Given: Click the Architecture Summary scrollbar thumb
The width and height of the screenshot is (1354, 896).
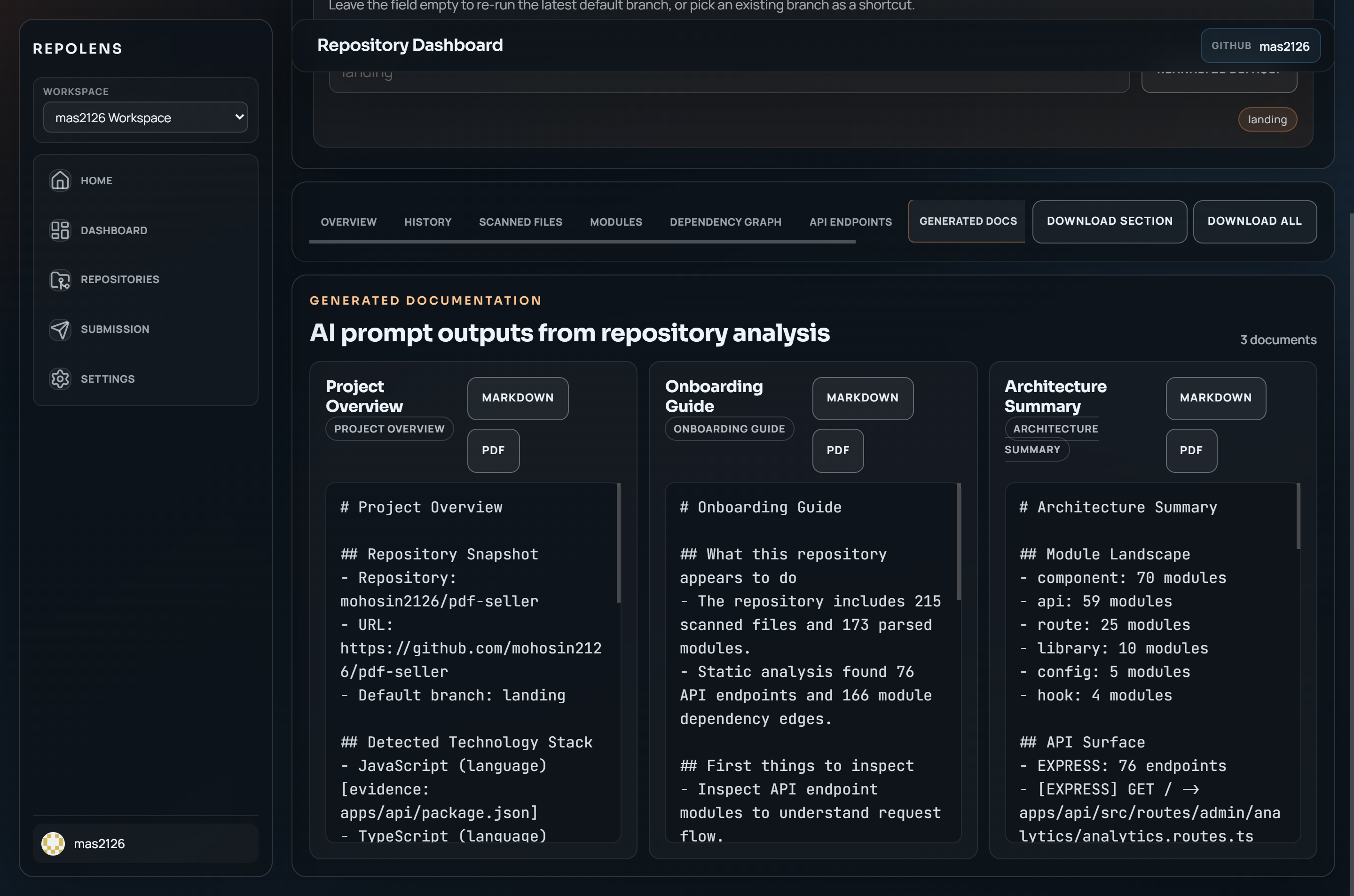Looking at the screenshot, I should (1298, 517).
